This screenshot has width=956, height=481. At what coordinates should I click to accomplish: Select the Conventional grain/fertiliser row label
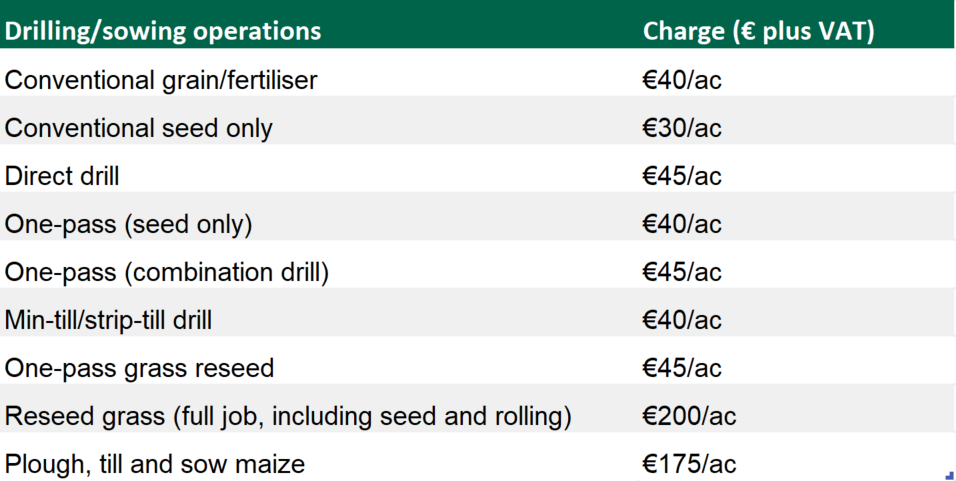161,80
